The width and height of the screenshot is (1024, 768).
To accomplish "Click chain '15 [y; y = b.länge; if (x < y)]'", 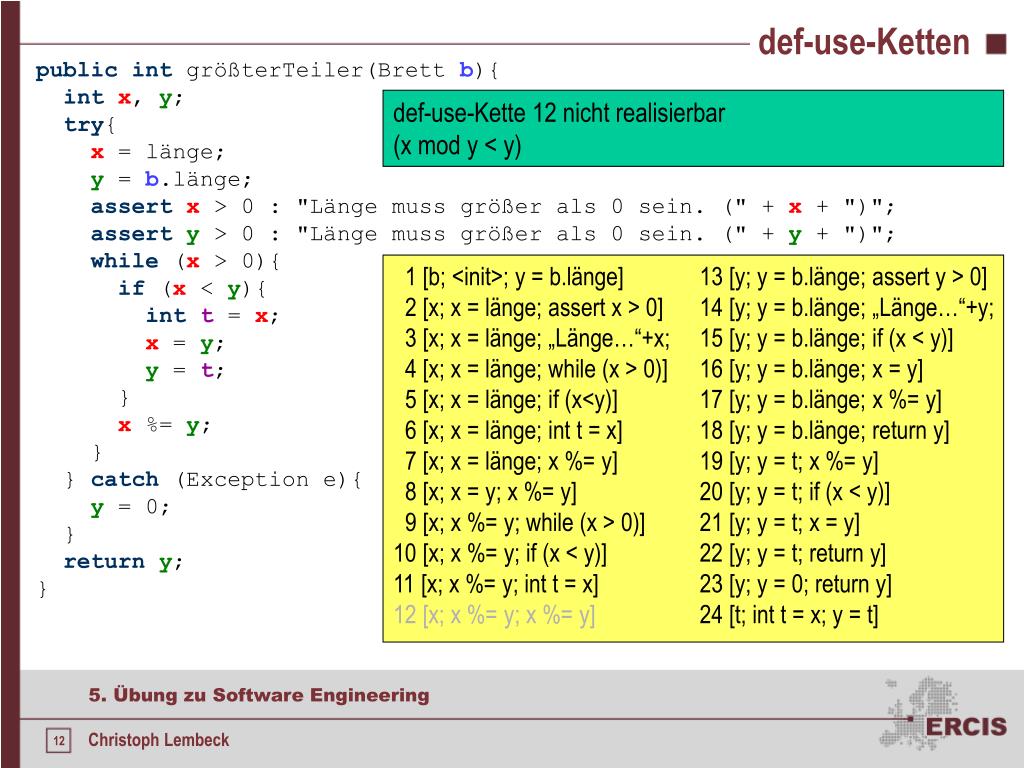I will pyautogui.click(x=826, y=339).
